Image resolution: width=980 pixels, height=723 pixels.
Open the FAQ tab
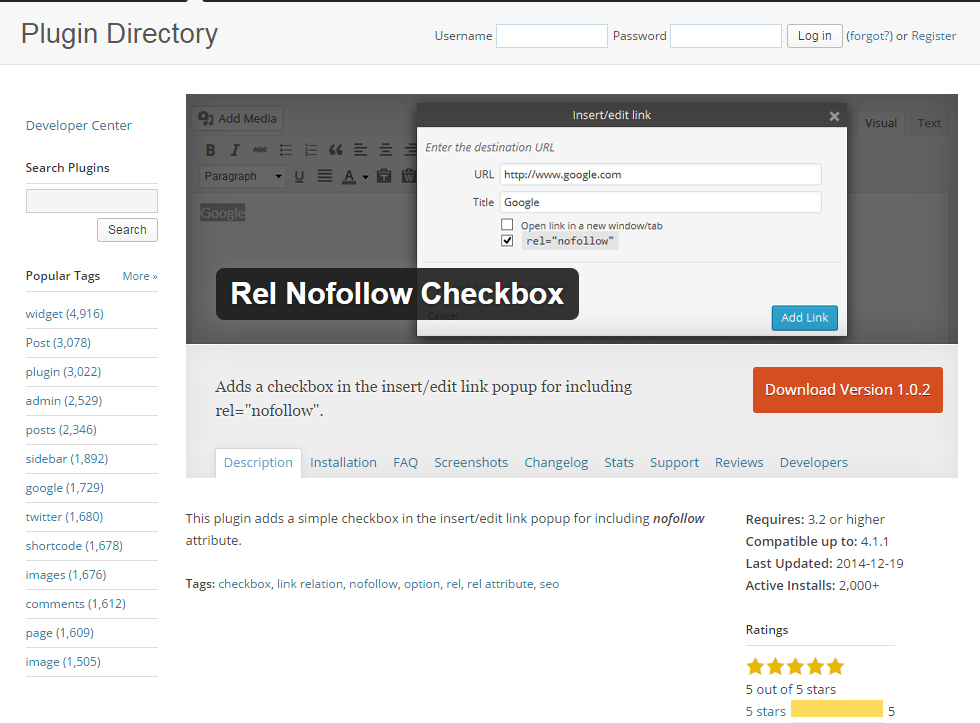(x=405, y=462)
